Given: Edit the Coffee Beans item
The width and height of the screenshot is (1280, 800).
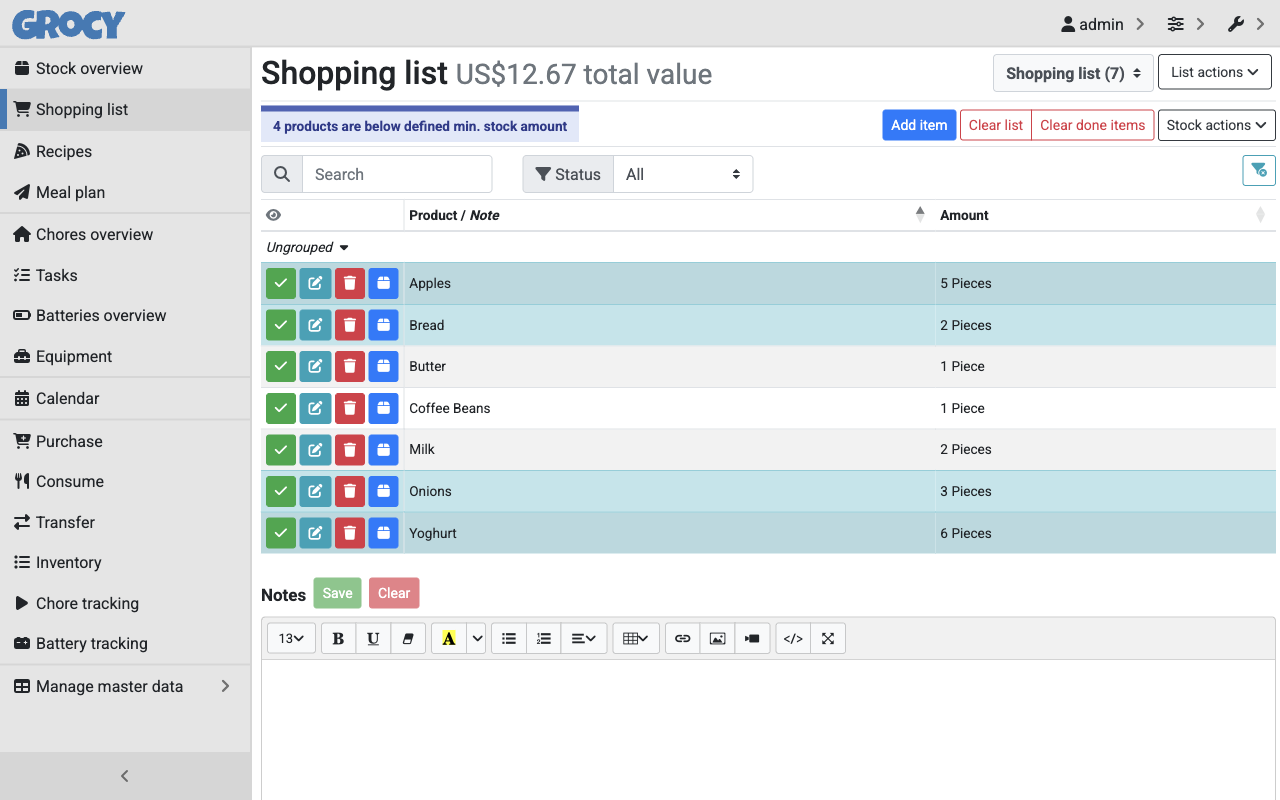Looking at the screenshot, I should 315,408.
